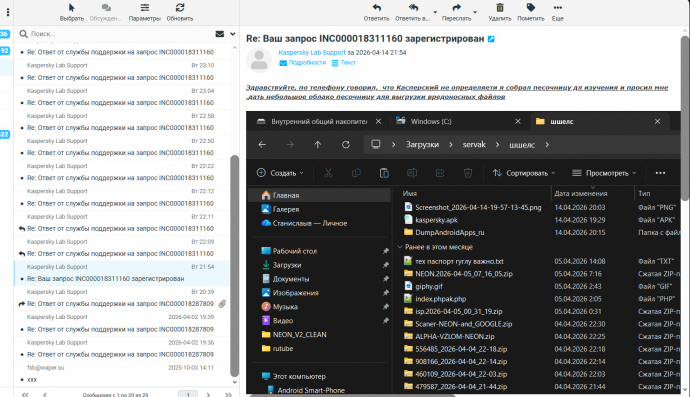
Task: Click sender link Kaspersky Lab Support
Action: [312, 52]
